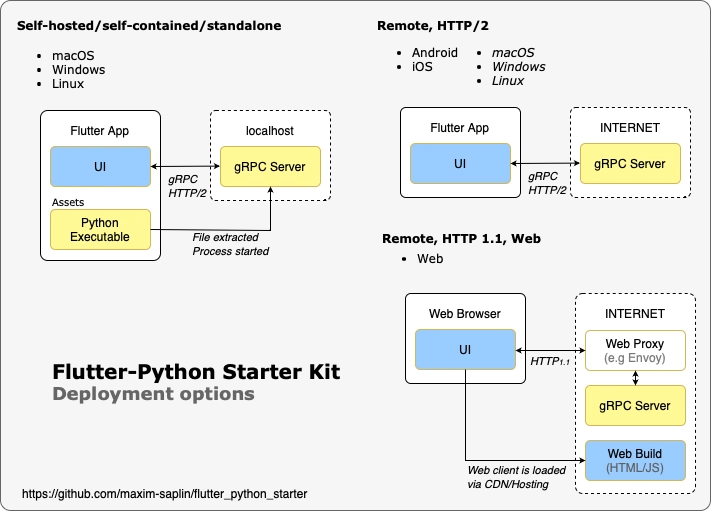Image resolution: width=721 pixels, height=521 pixels.
Task: Click the heading "Self-hosted/self-contained/standalone"
Action: click(x=149, y=26)
